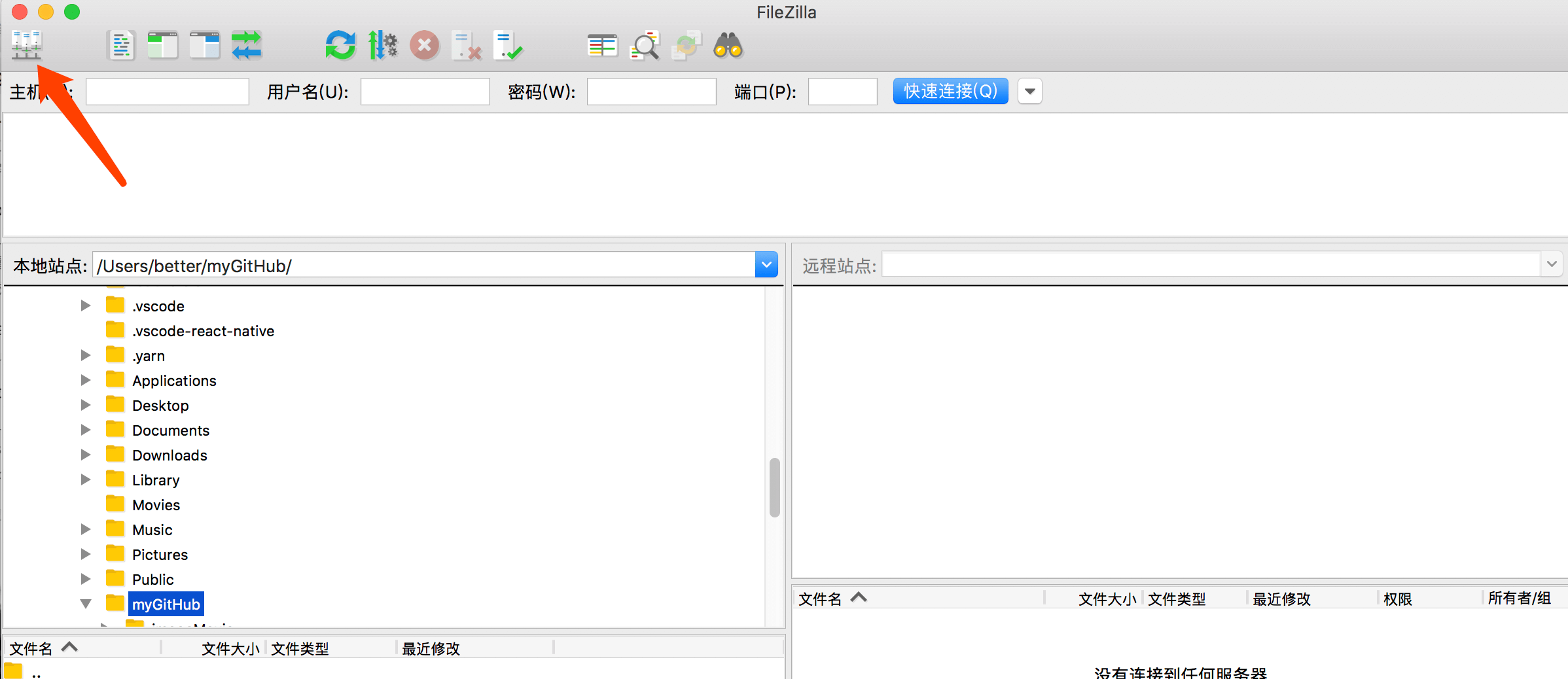Screen dimensions: 1568x679
Task: Expand the Desktop folder
Action: 85,405
